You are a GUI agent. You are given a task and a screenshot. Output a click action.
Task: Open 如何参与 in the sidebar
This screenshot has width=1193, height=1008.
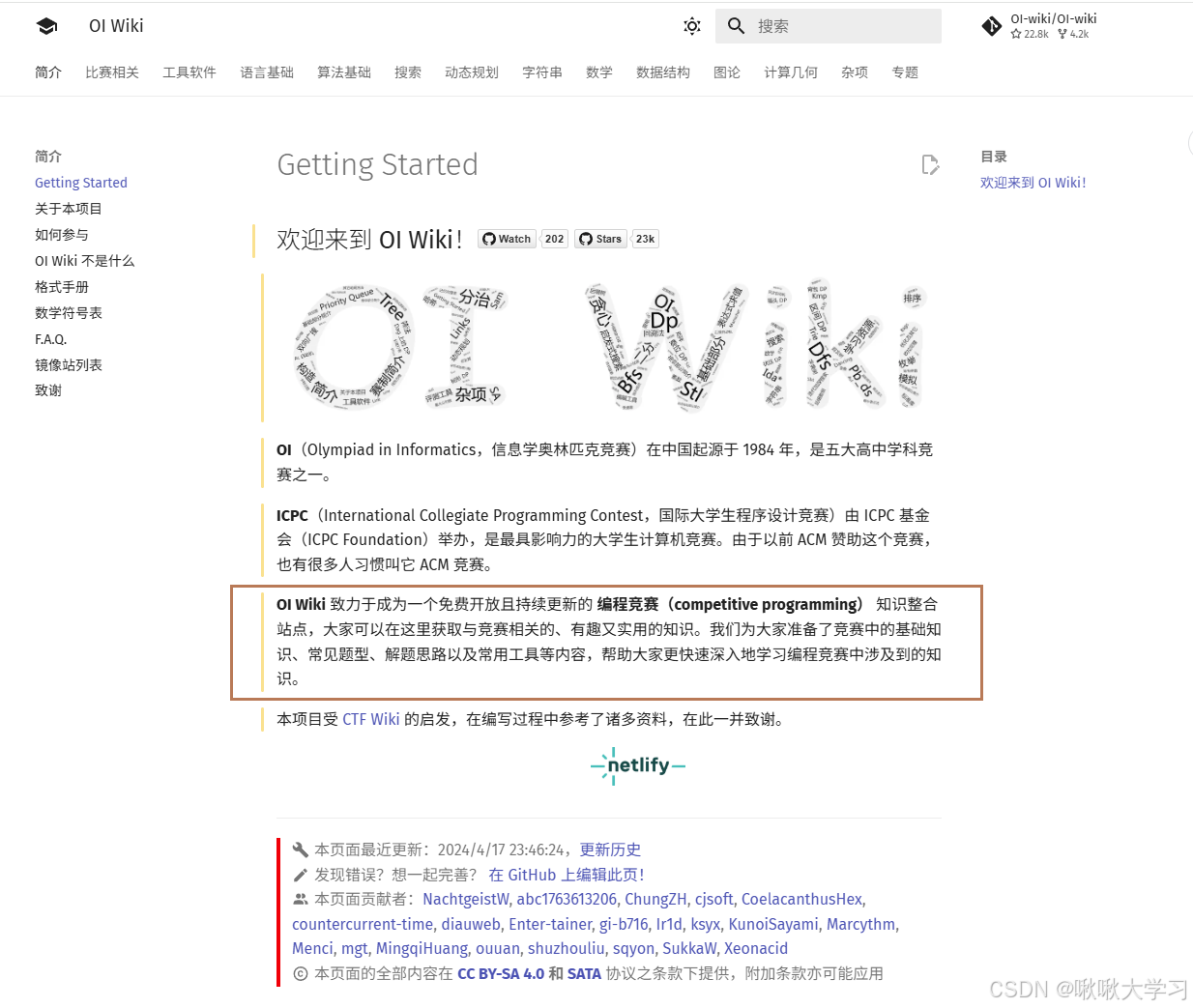[x=62, y=235]
